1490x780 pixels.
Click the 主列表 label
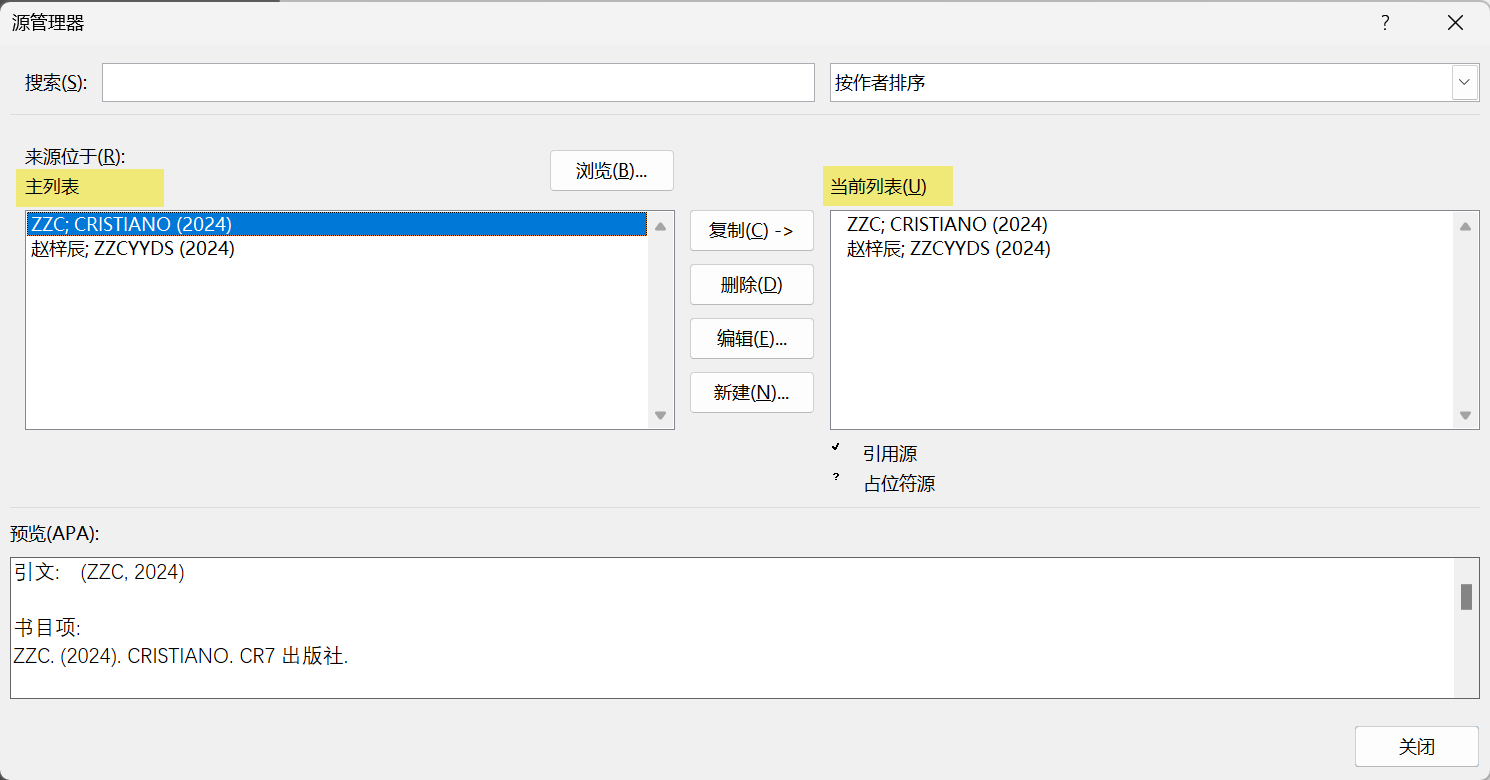(52, 187)
